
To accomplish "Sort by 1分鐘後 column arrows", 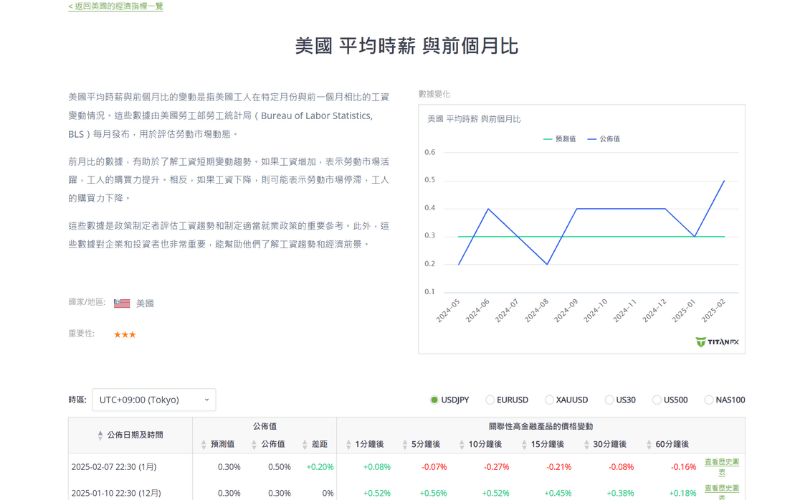I will (x=348, y=444).
